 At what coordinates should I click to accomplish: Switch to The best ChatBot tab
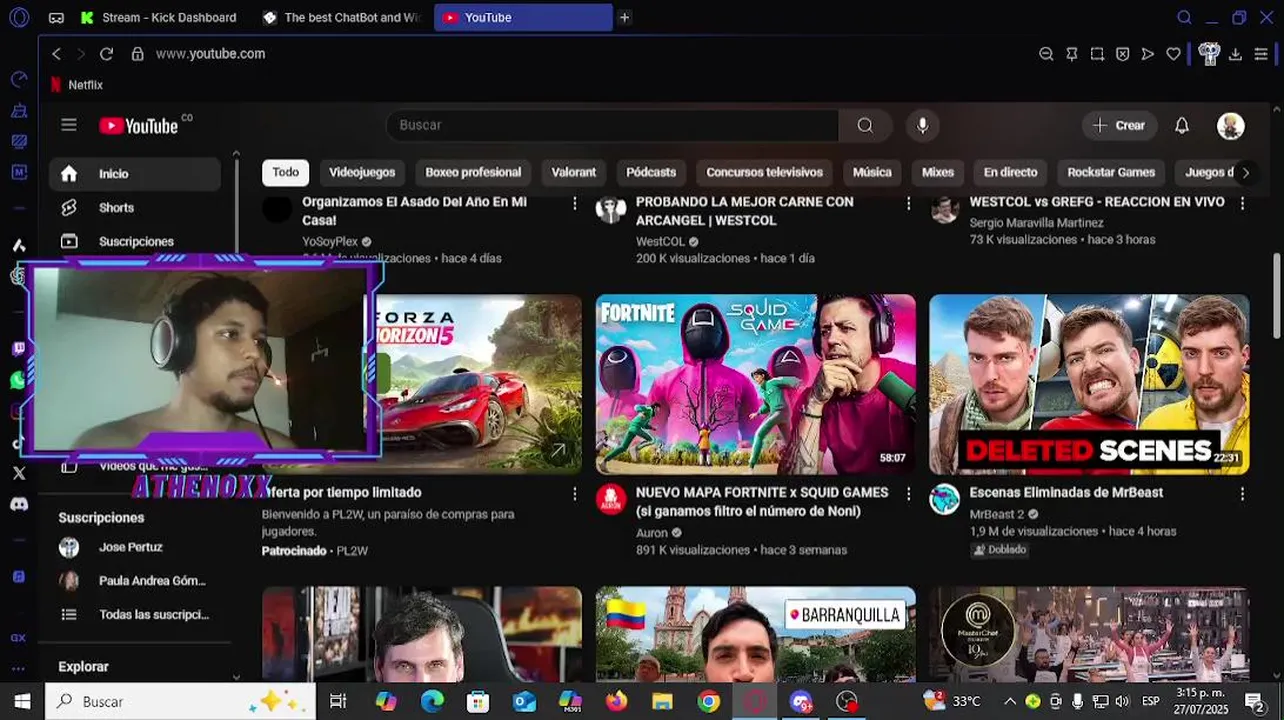[x=343, y=17]
